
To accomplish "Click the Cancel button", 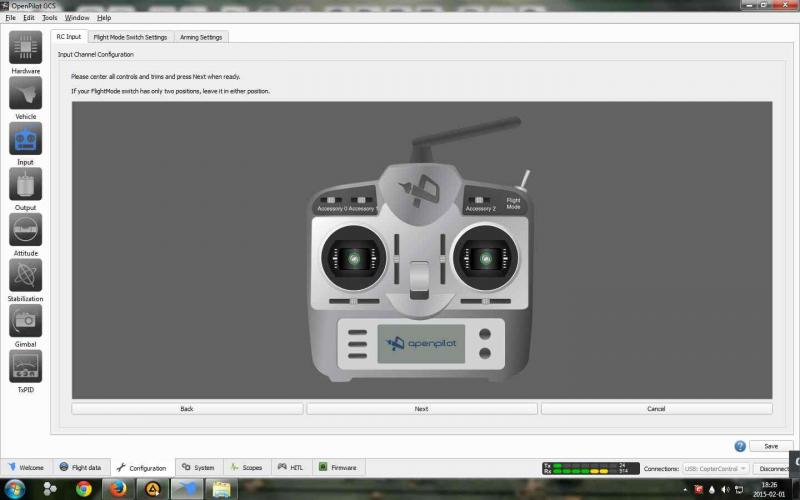I will (656, 409).
